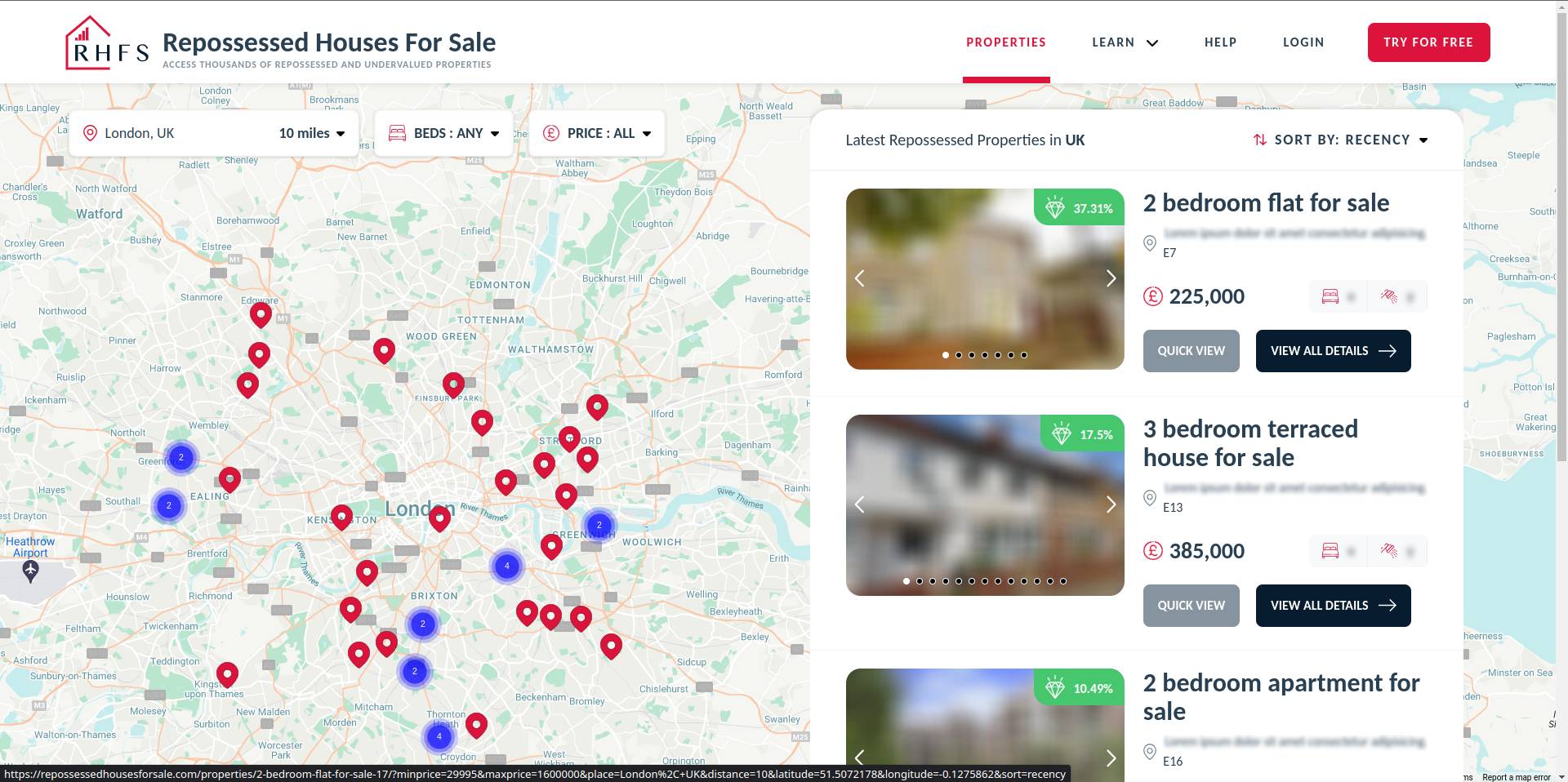Switch to the PROPERTIES nav tab

[1006, 42]
